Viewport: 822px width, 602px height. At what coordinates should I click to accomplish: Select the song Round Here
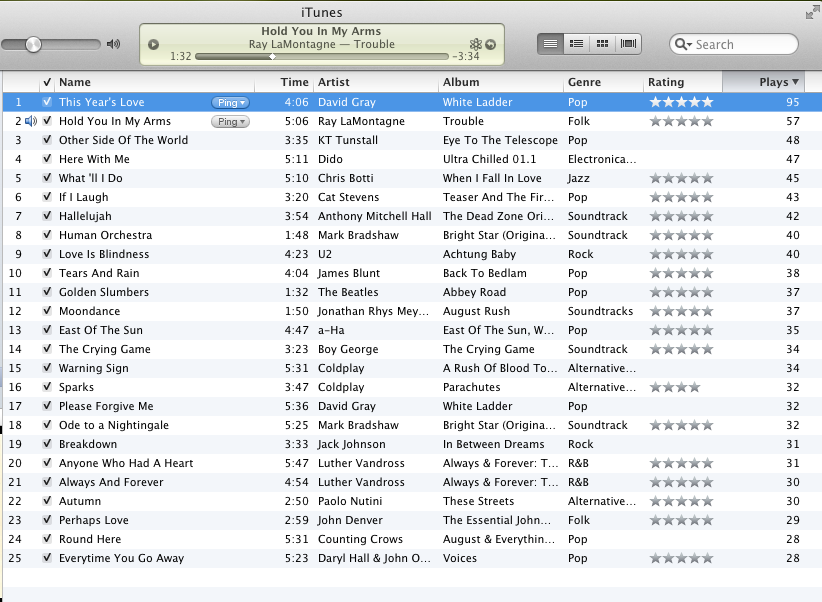[x=90, y=539]
